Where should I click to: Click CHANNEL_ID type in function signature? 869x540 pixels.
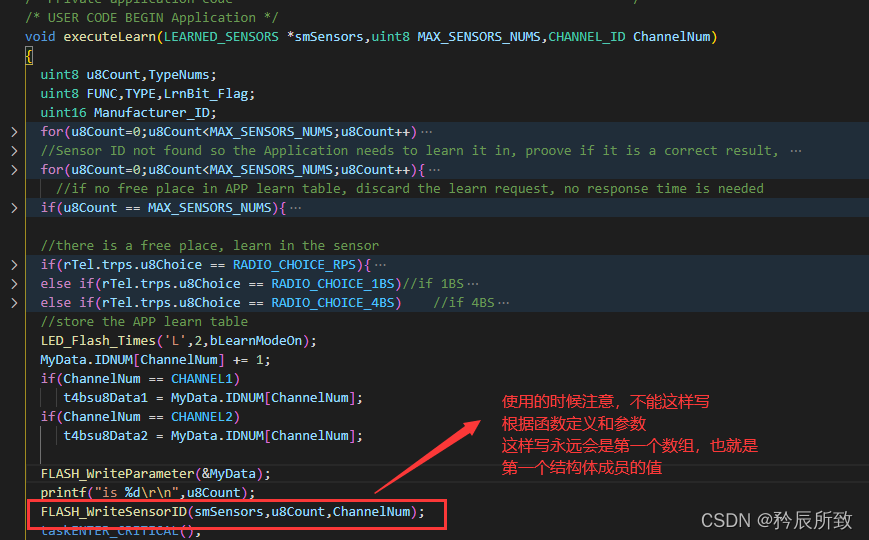click(x=586, y=37)
